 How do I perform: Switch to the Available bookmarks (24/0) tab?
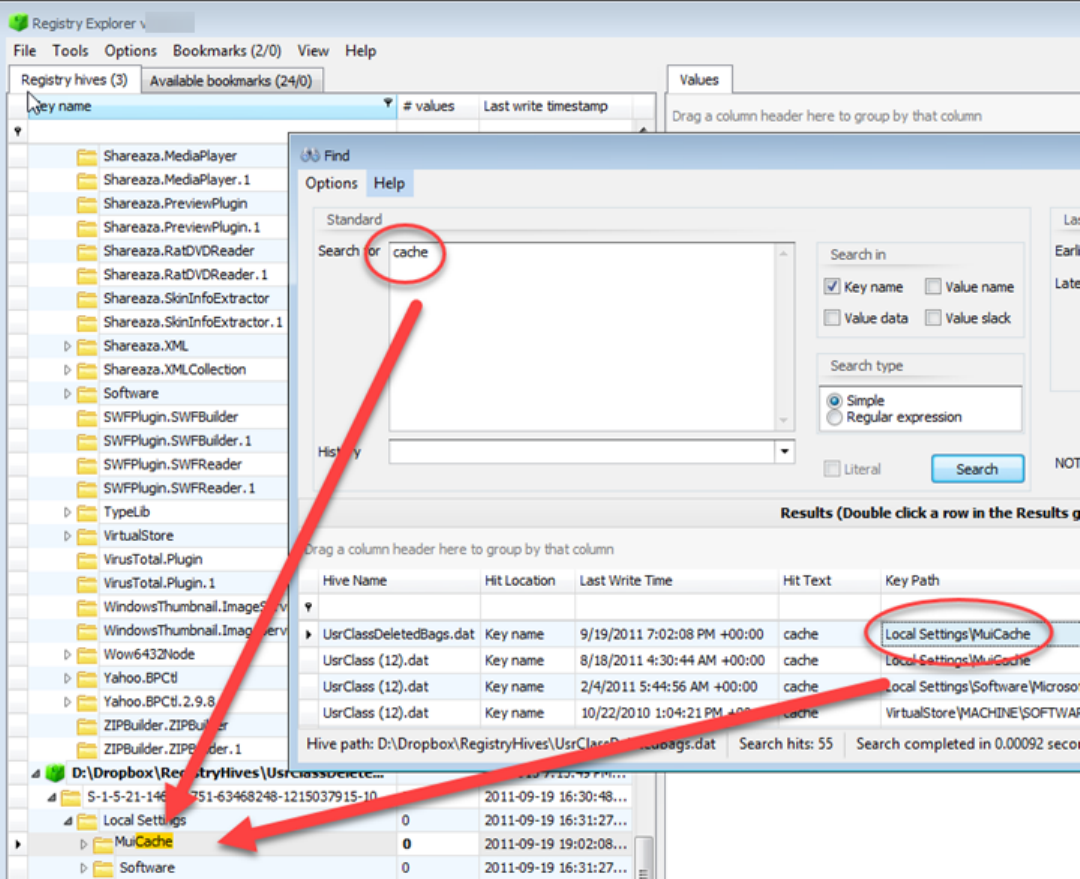[x=231, y=81]
